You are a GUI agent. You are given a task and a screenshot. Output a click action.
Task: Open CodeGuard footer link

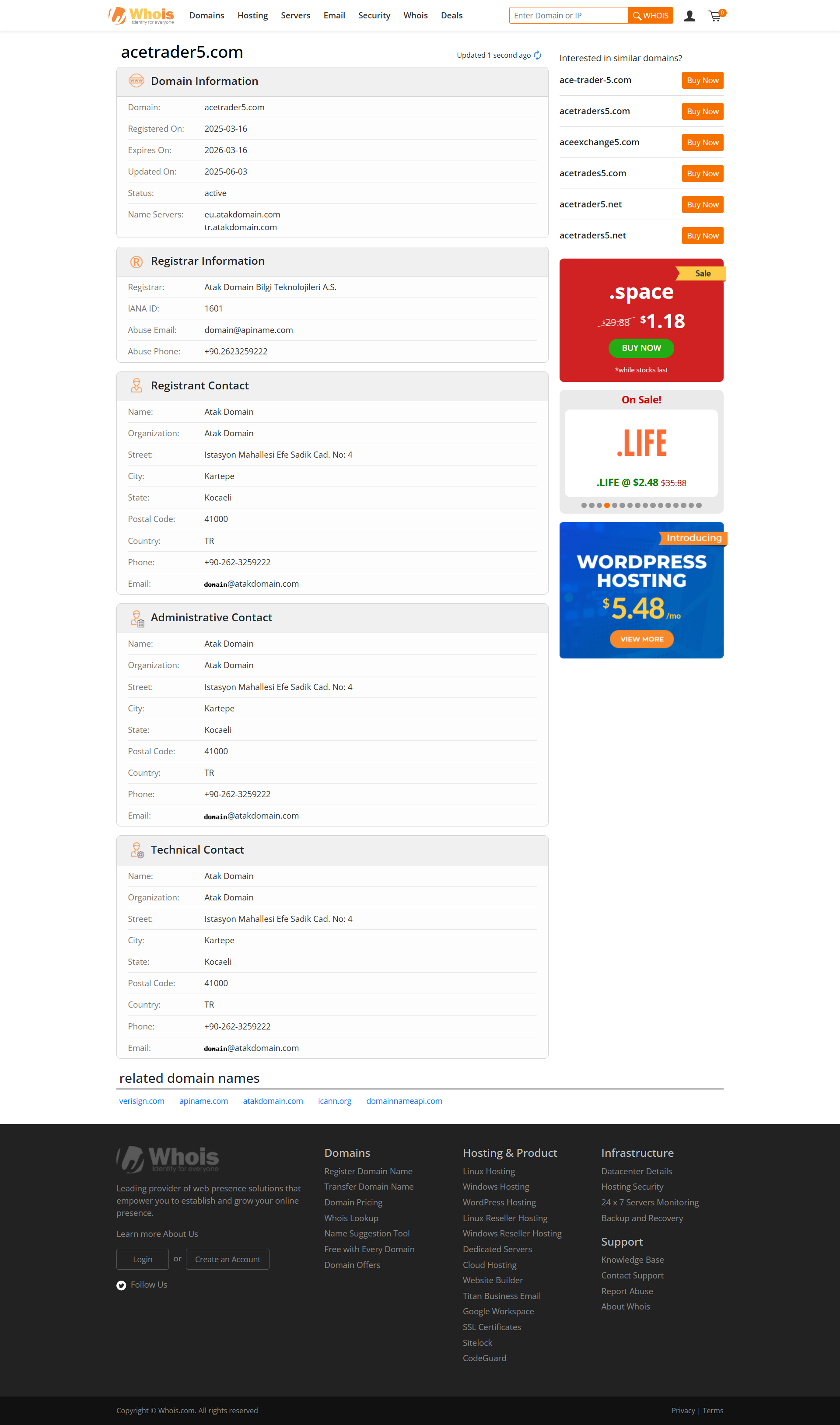click(484, 1358)
